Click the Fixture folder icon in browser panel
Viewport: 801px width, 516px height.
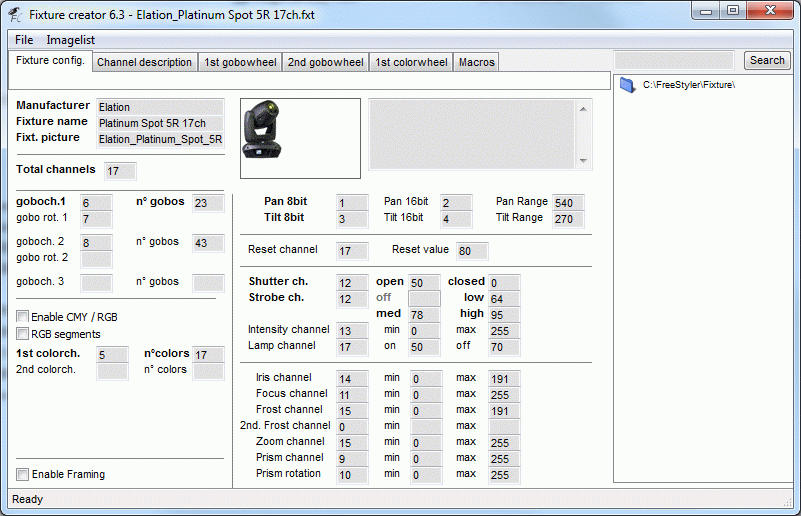point(627,85)
